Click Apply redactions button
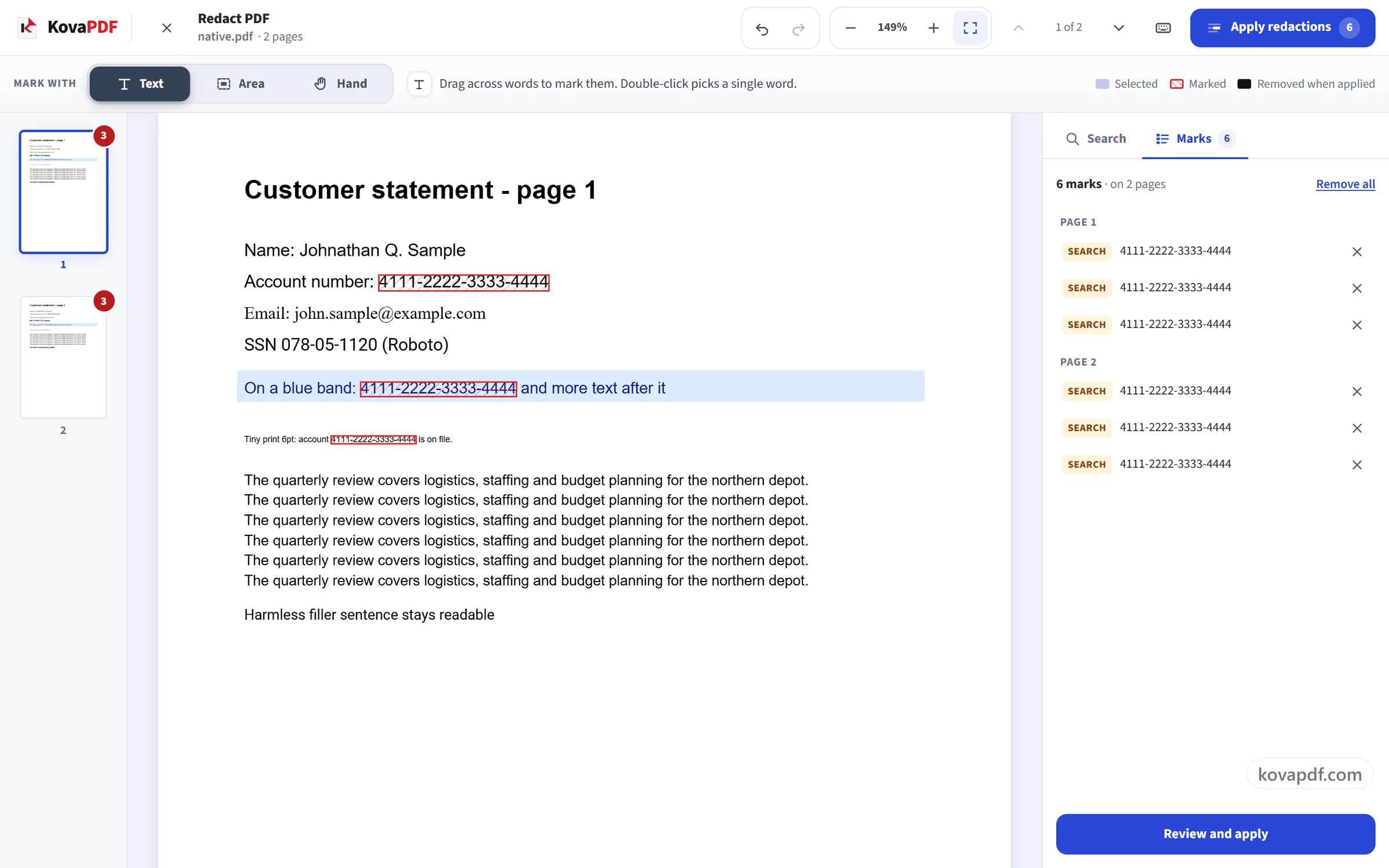The width and height of the screenshot is (1389, 868). pos(1283,28)
